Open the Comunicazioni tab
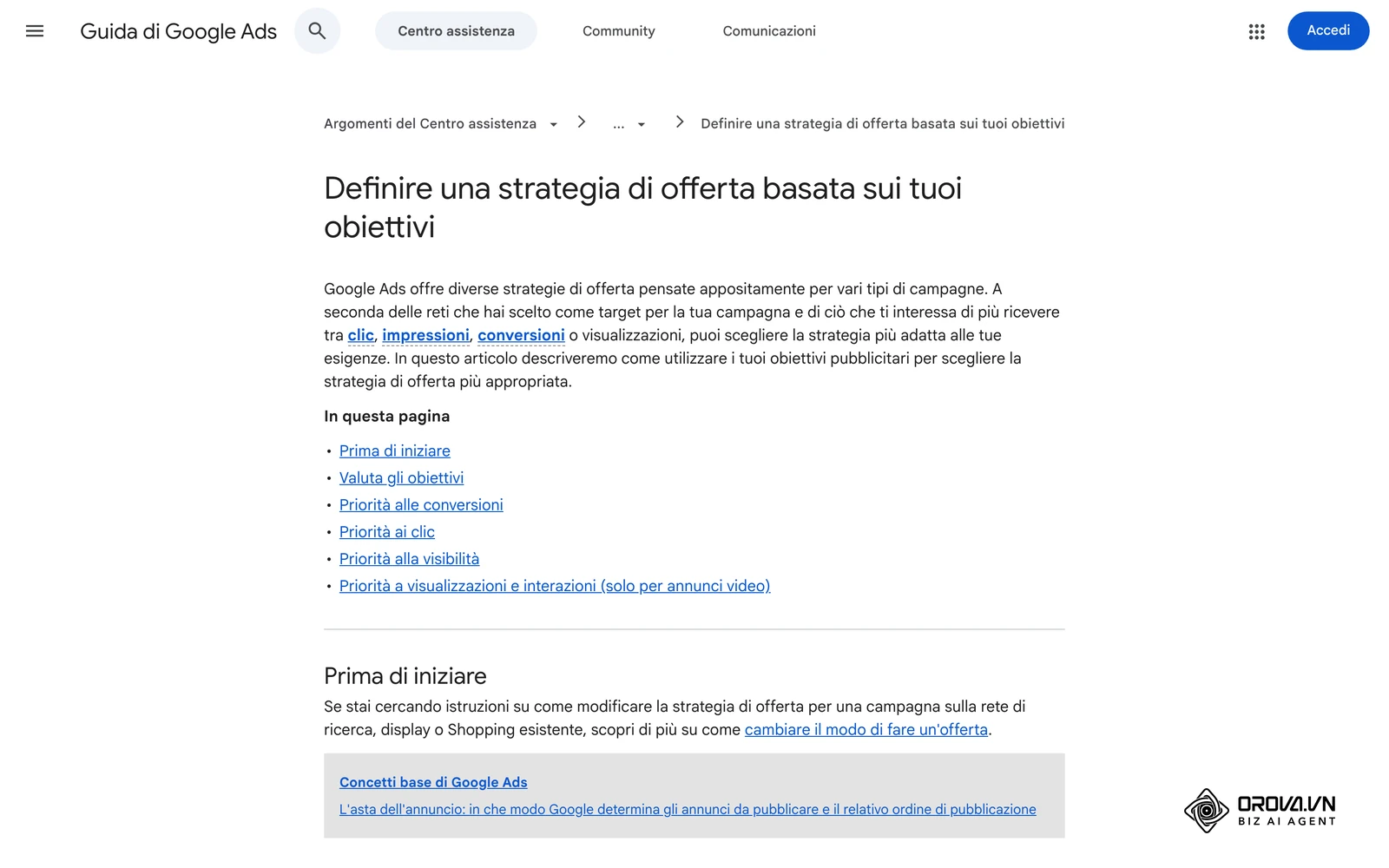 click(769, 31)
